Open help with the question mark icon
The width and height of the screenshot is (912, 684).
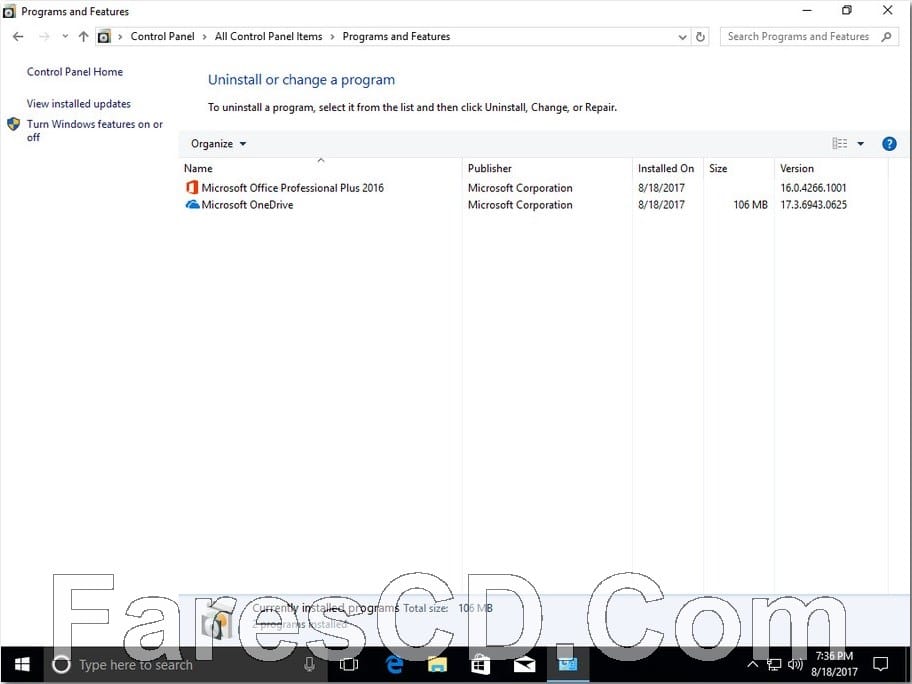(889, 144)
